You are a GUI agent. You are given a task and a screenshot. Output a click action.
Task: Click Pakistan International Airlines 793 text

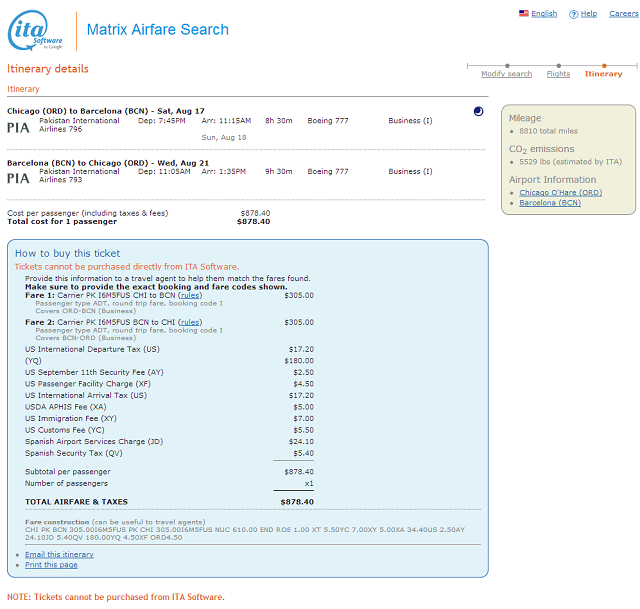pyautogui.click(x=79, y=176)
